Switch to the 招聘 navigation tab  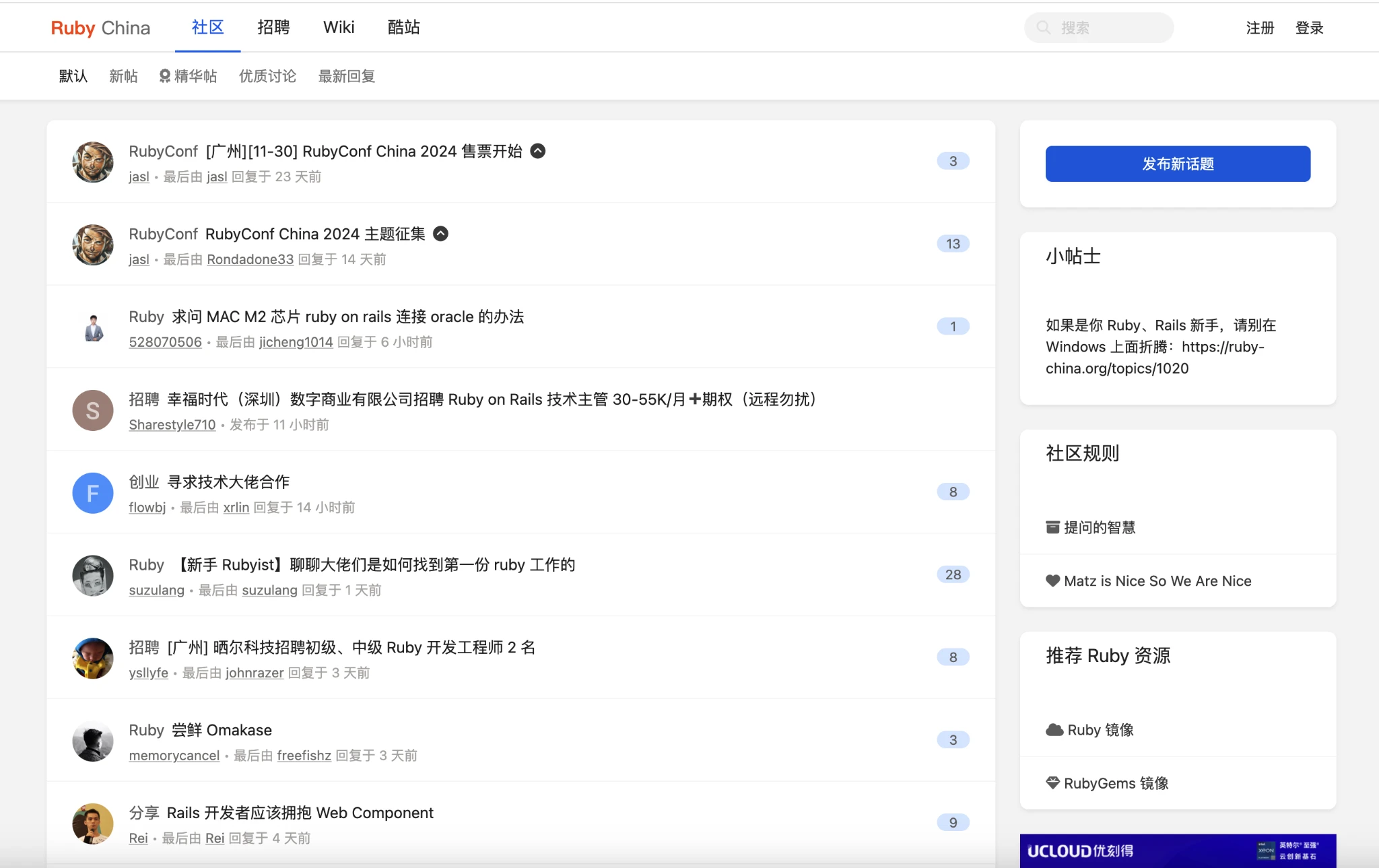pos(273,28)
